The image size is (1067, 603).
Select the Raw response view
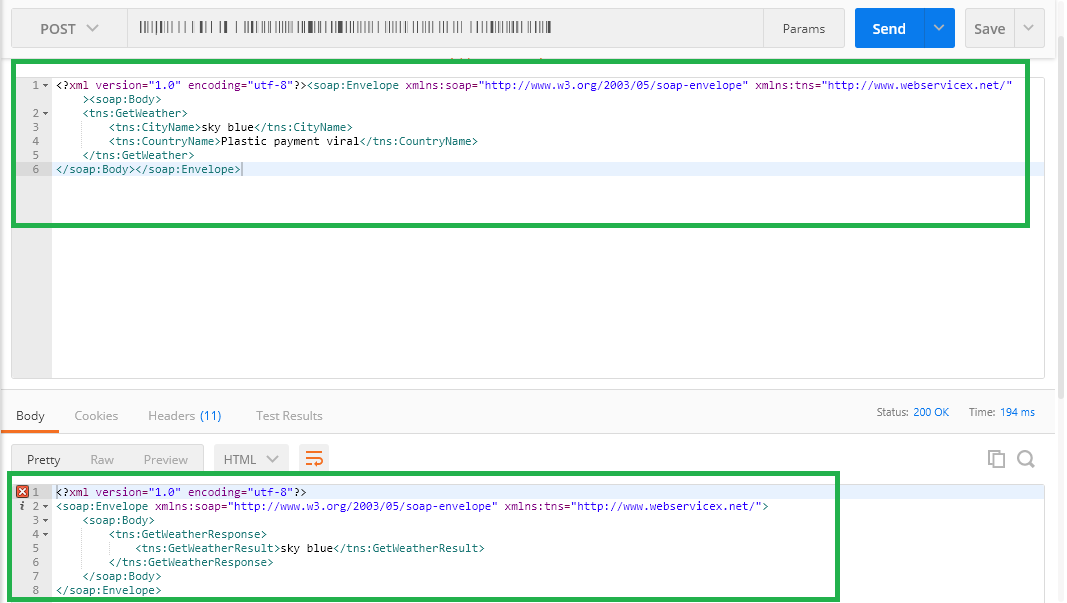(x=102, y=460)
